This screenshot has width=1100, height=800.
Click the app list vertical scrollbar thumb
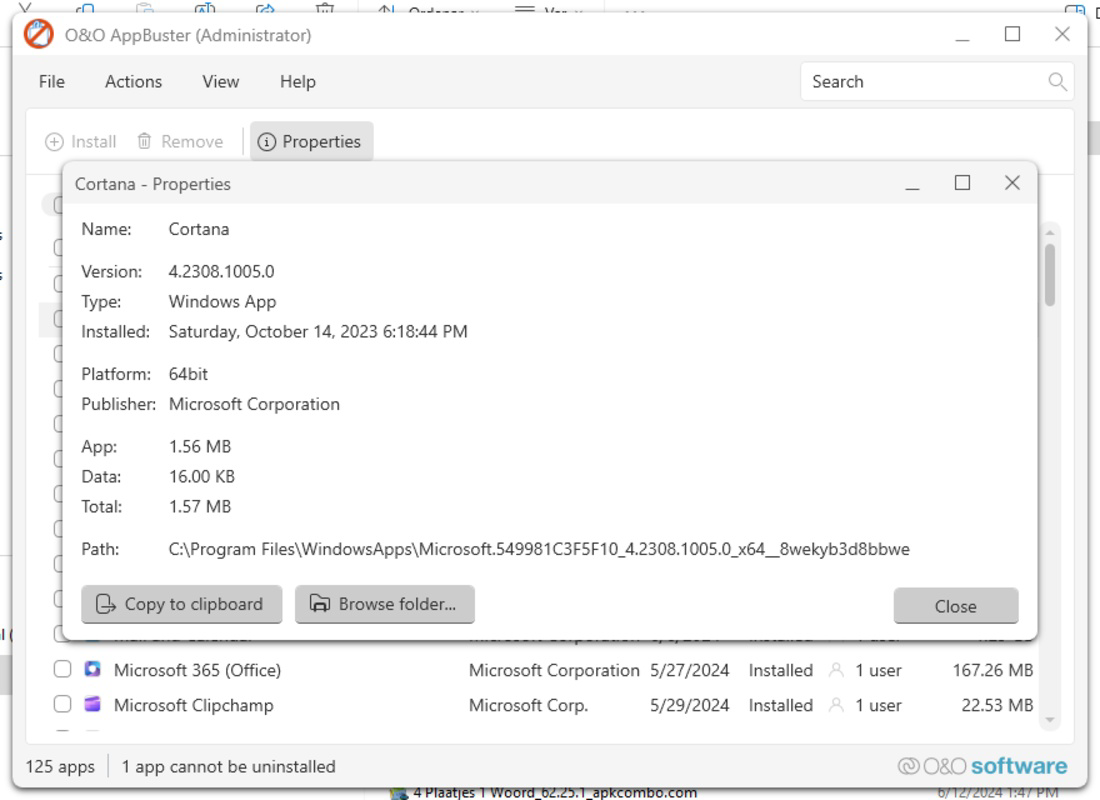pyautogui.click(x=1049, y=274)
